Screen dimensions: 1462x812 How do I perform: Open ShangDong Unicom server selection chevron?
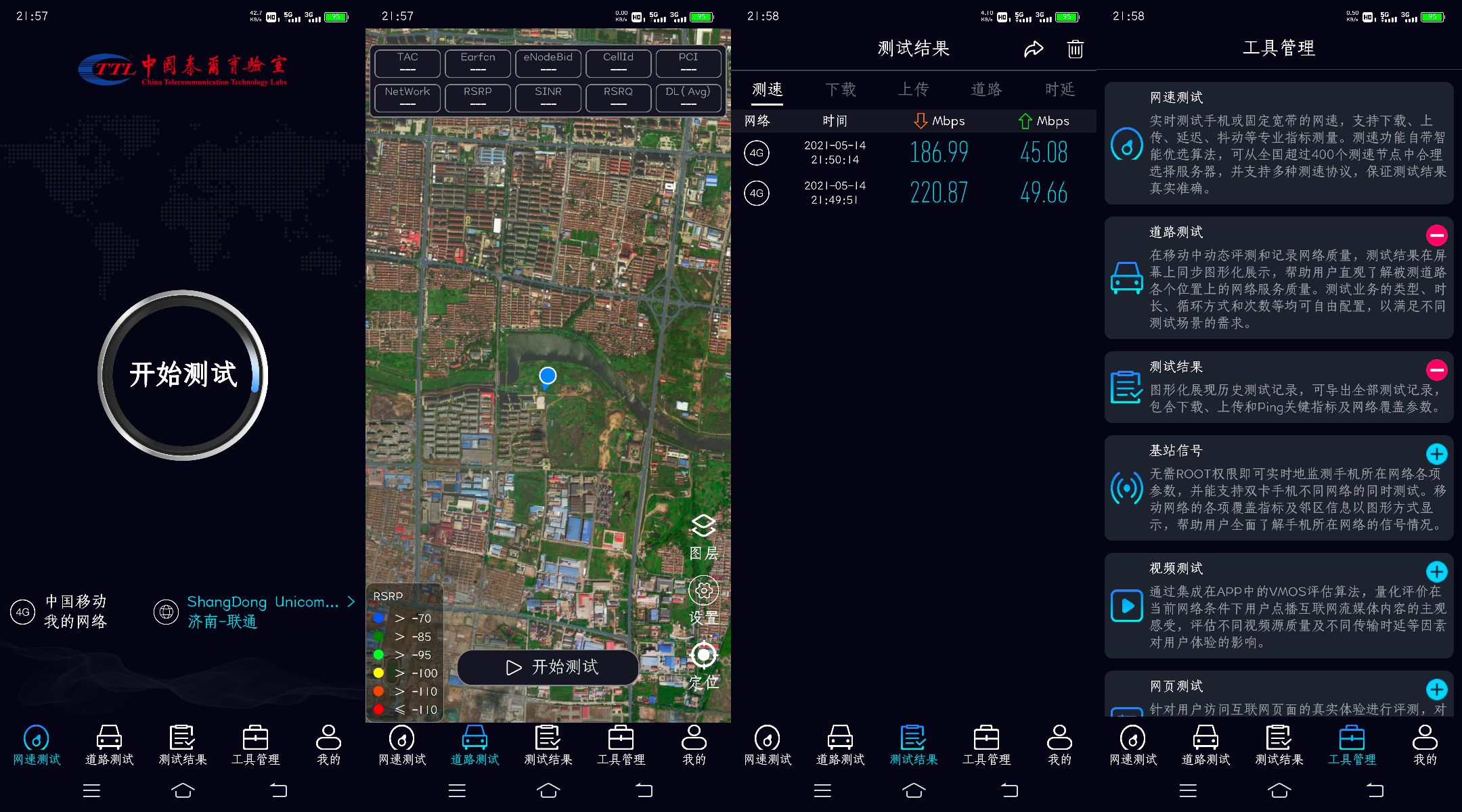click(351, 602)
